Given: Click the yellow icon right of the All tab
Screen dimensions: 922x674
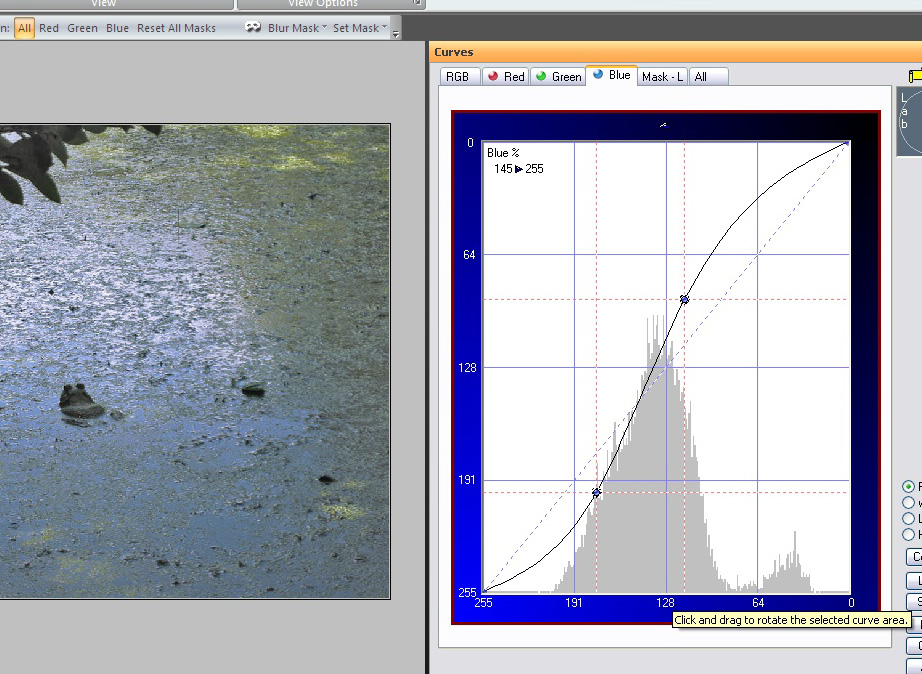Looking at the screenshot, I should (x=915, y=76).
